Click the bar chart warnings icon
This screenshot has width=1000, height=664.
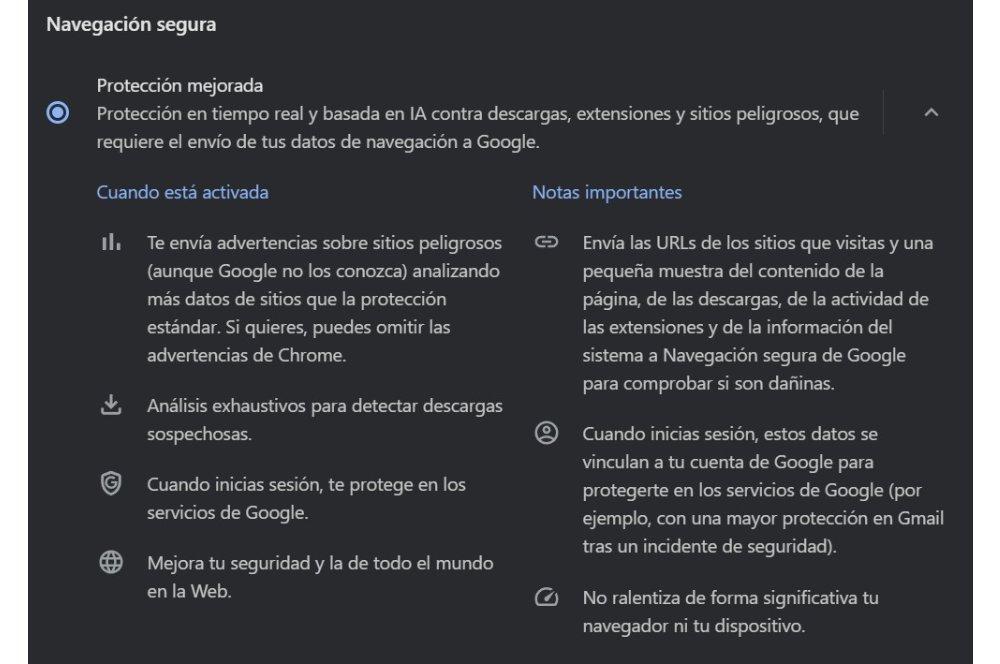click(110, 243)
